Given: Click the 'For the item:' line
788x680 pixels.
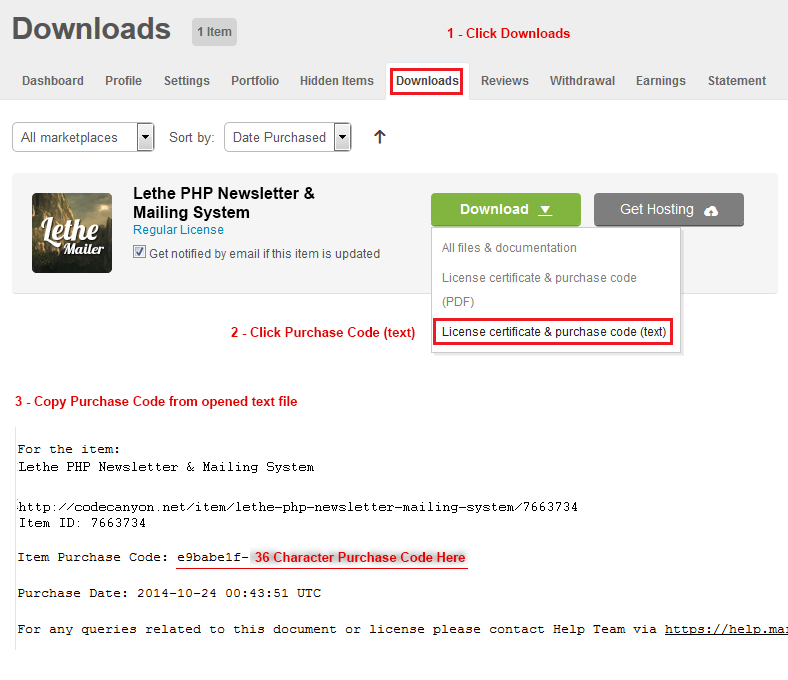Looking at the screenshot, I should click(69, 449).
